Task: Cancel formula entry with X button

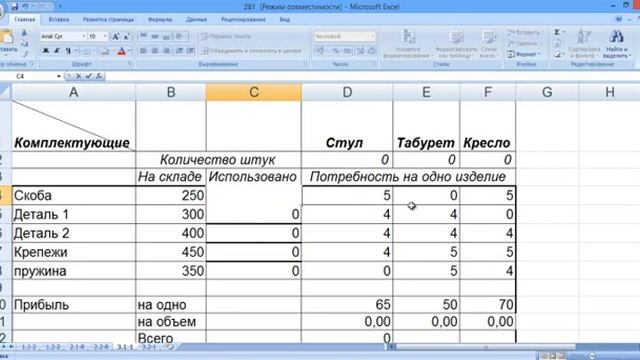Action: pos(78,76)
